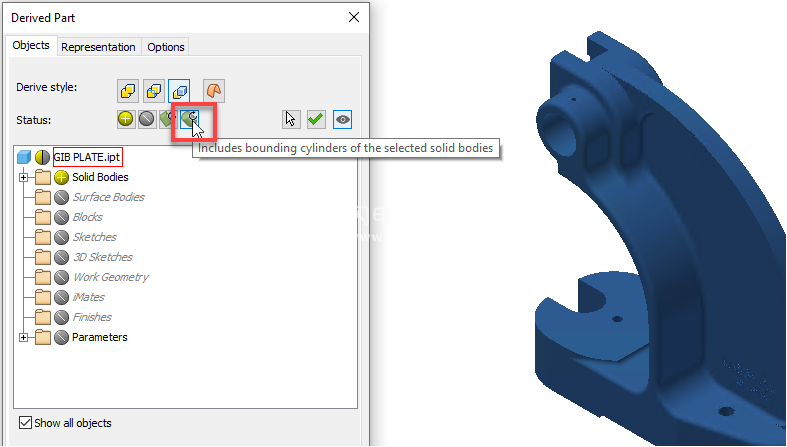Close the Derived Part dialog
Viewport: 787px width, 447px height.
click(x=354, y=17)
